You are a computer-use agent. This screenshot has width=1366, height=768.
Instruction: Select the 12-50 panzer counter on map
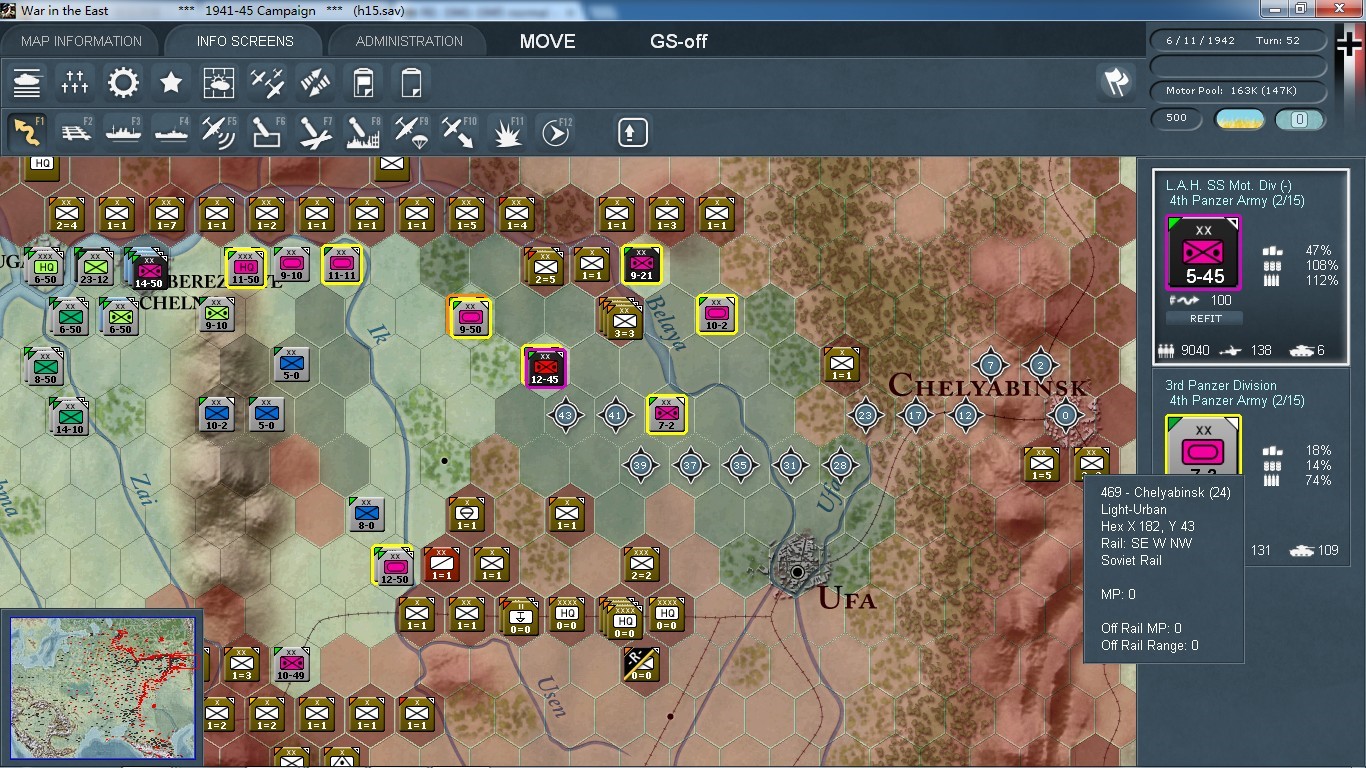point(393,565)
